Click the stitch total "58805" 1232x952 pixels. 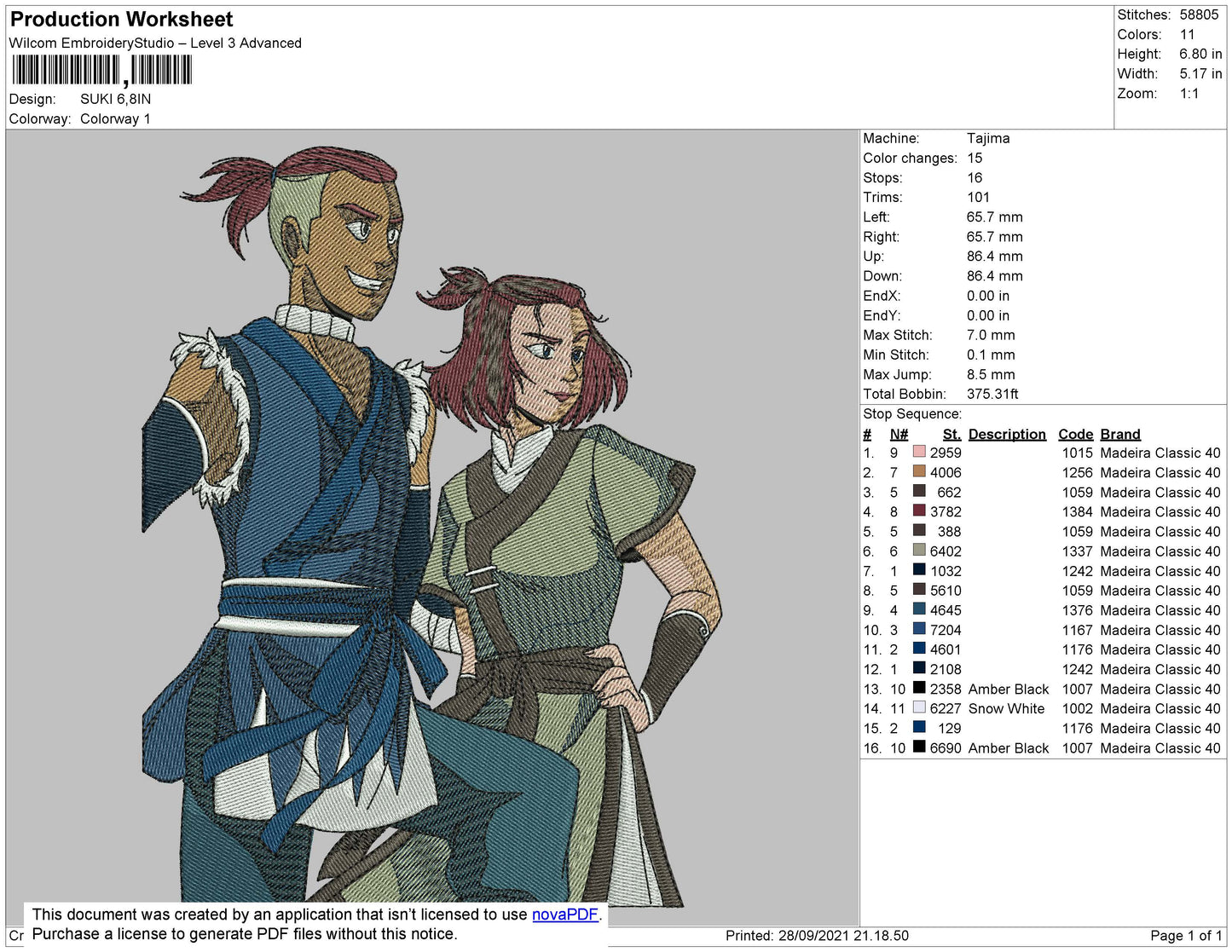(1199, 14)
